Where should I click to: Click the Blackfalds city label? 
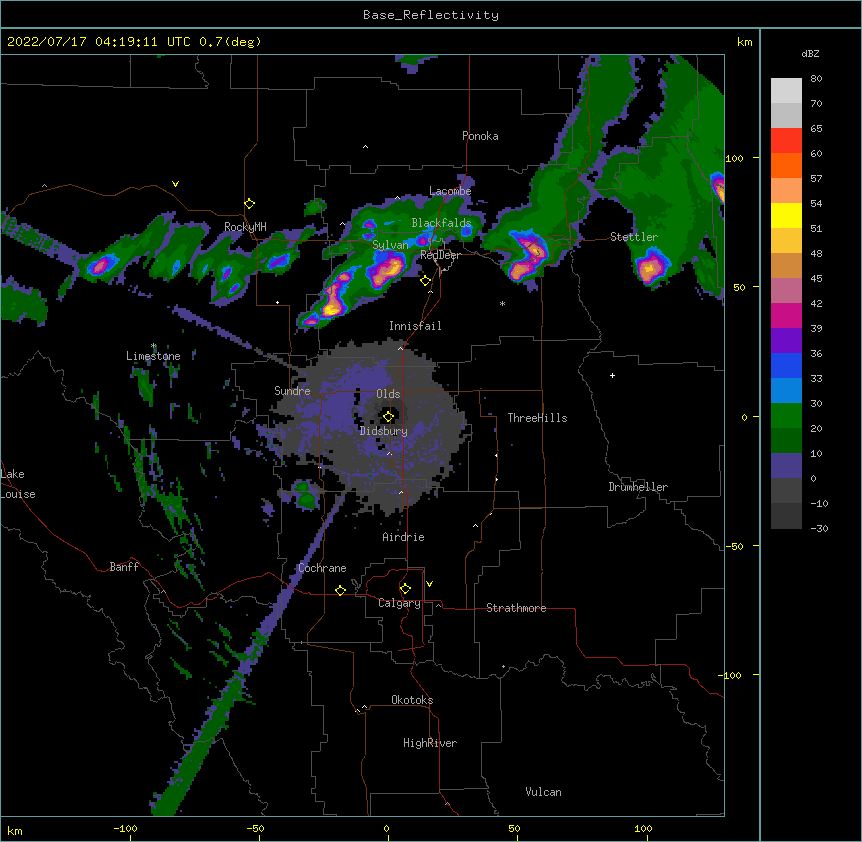click(x=441, y=223)
